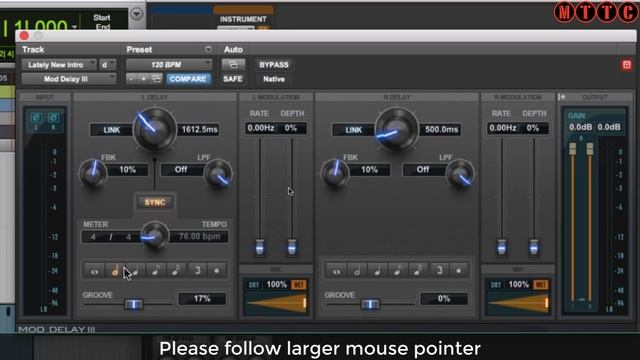The width and height of the screenshot is (640, 360).
Task: Click the R Delay FBK knob
Action: pyautogui.click(x=335, y=173)
